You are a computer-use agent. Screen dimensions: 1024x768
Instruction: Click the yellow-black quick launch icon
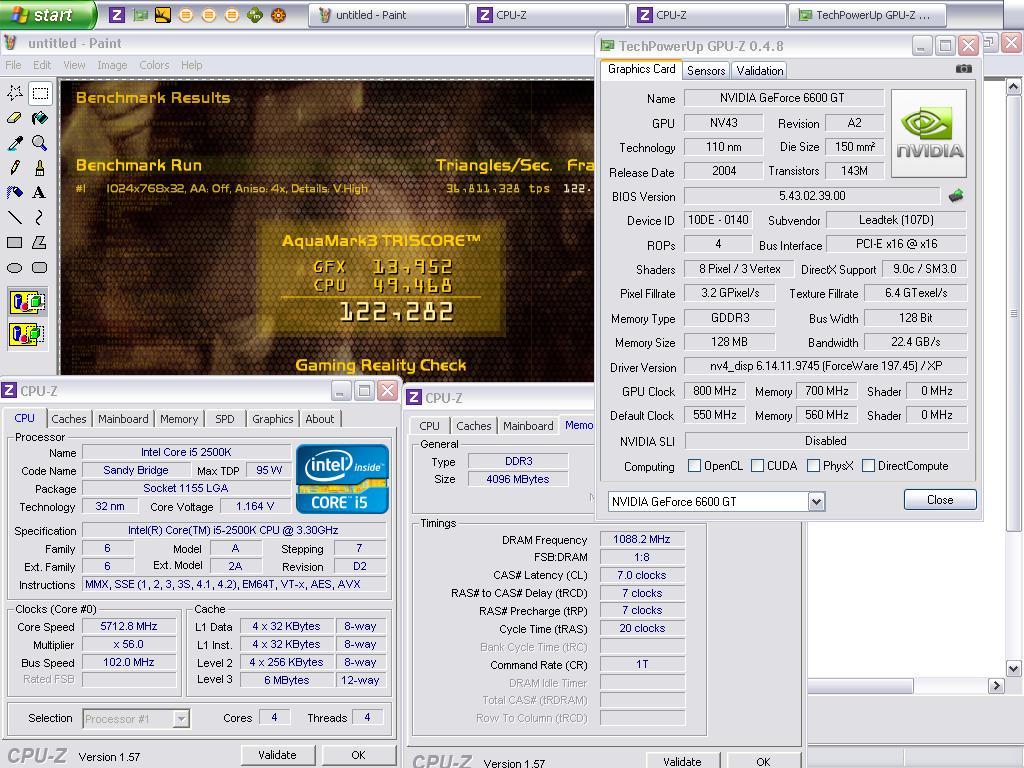163,14
